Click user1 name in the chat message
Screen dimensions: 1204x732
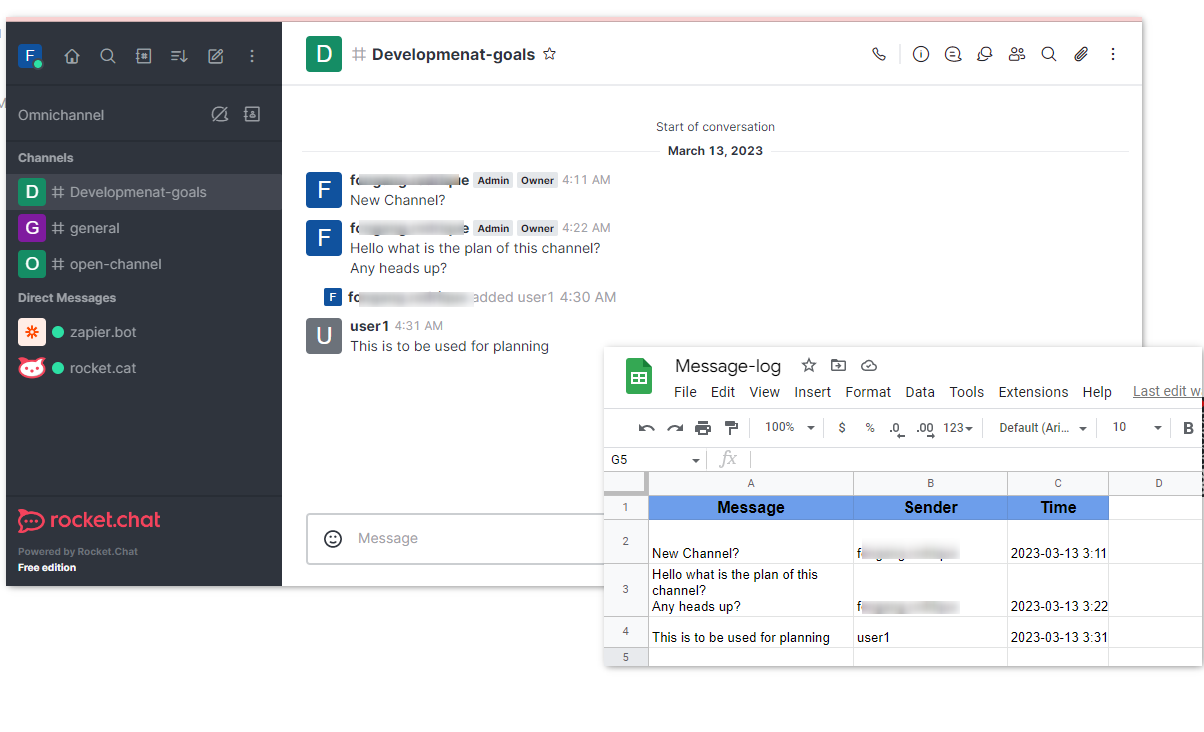[x=369, y=326]
